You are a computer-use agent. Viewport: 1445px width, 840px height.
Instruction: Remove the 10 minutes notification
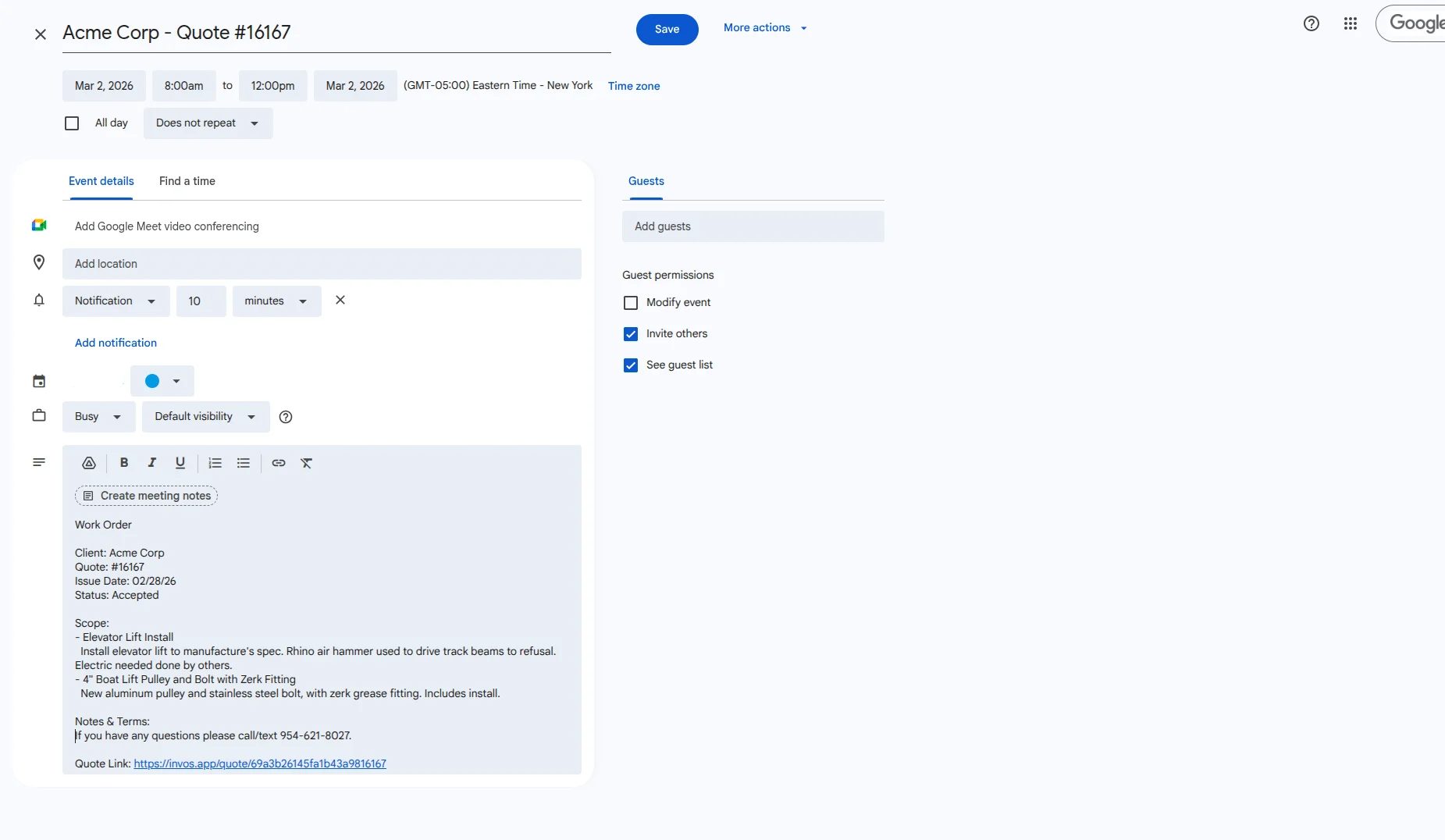(340, 300)
